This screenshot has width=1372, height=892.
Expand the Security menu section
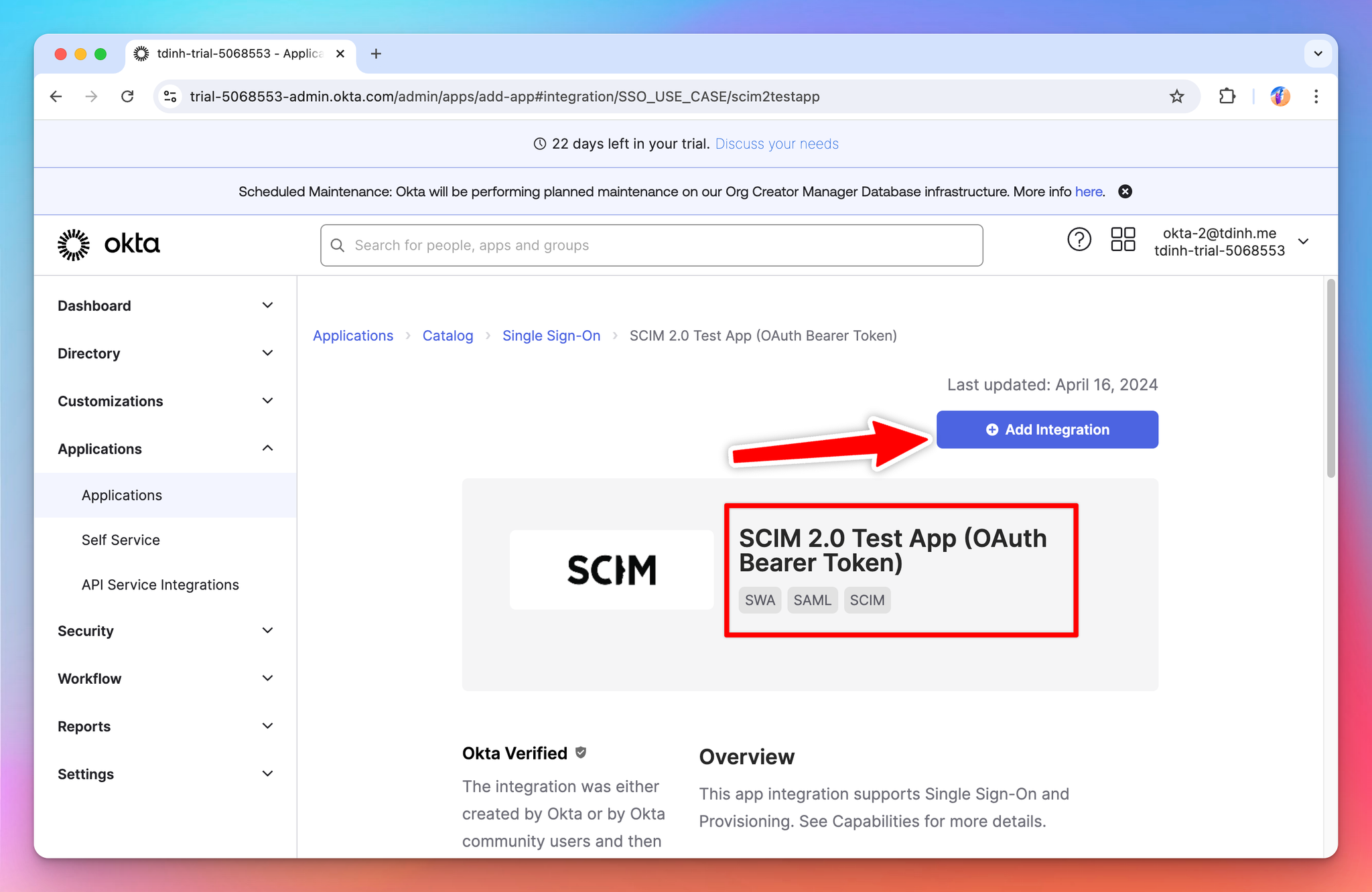[x=165, y=631]
